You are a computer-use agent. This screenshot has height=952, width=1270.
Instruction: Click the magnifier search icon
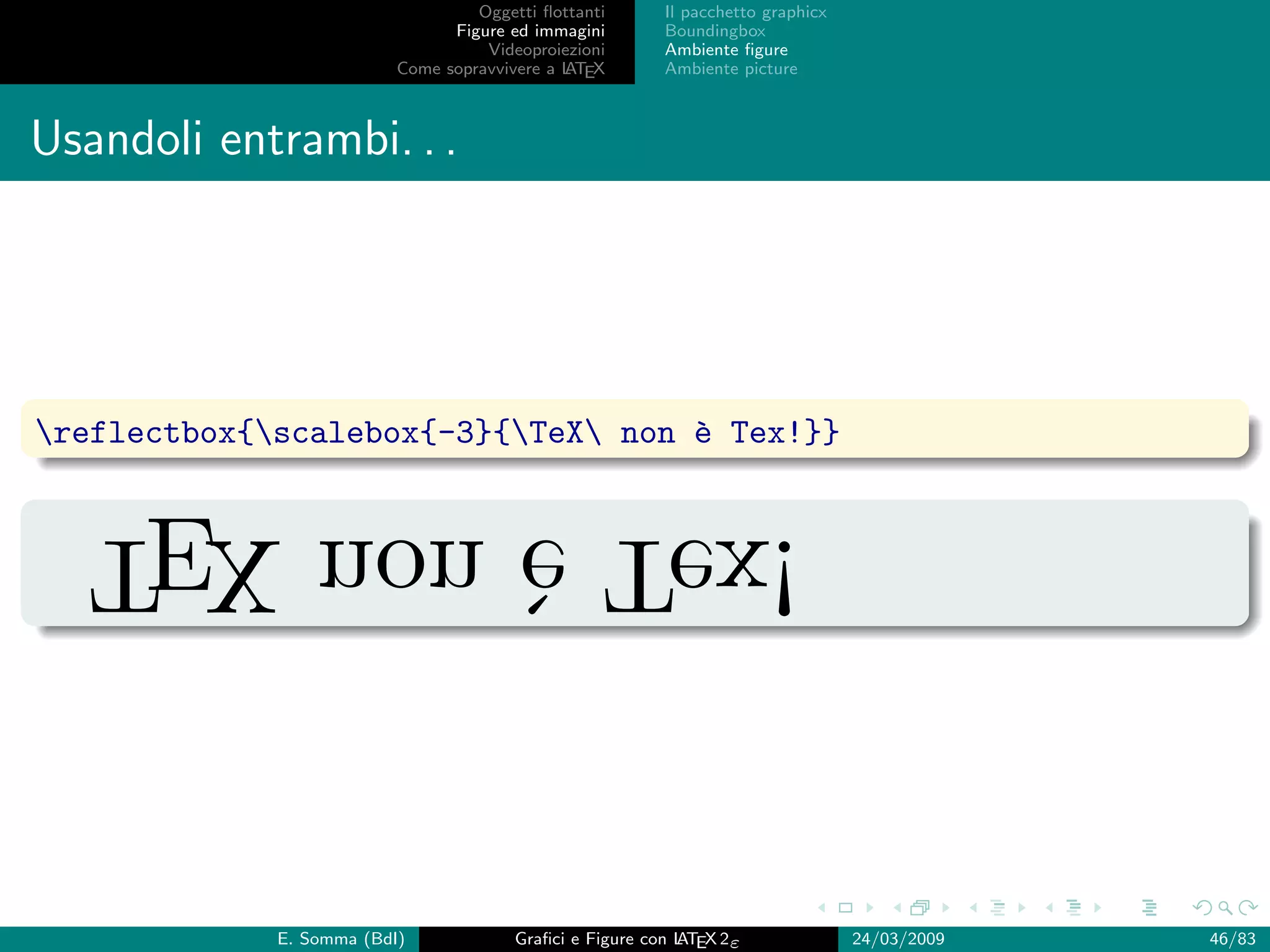(1225, 908)
